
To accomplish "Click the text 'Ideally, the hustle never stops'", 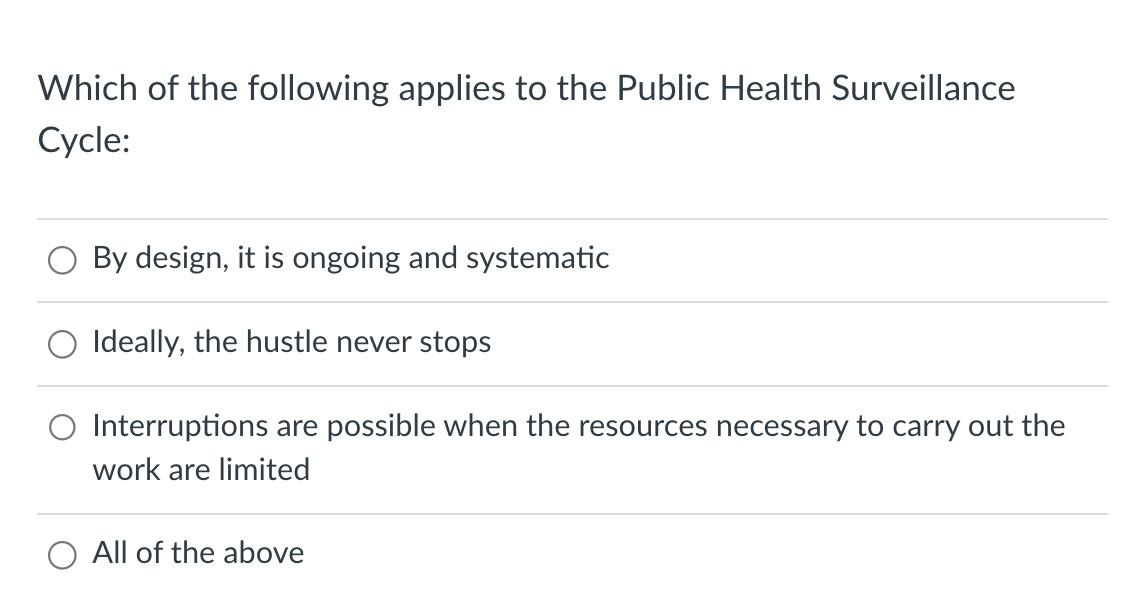I will (291, 342).
